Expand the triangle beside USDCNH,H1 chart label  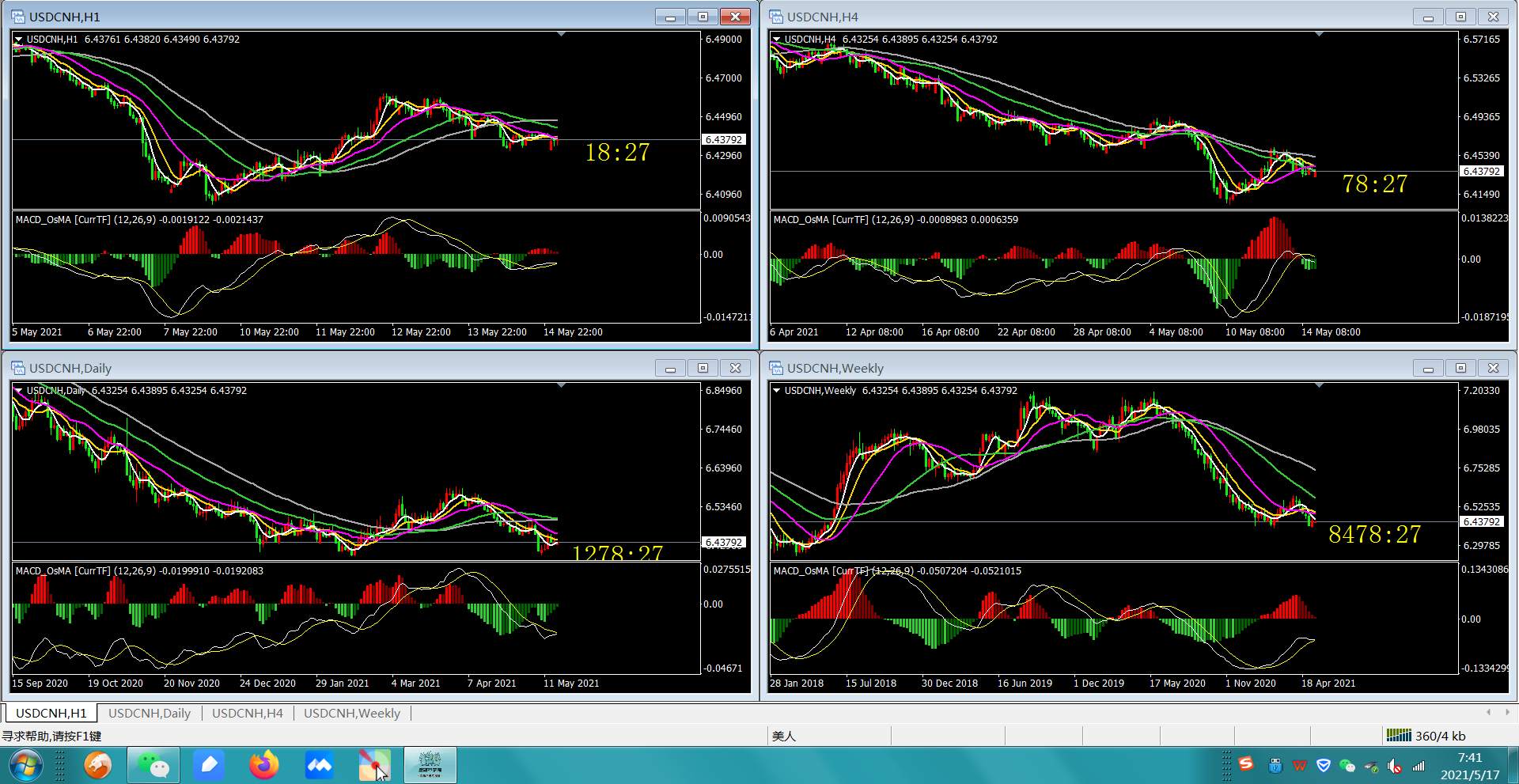pyautogui.click(x=18, y=39)
